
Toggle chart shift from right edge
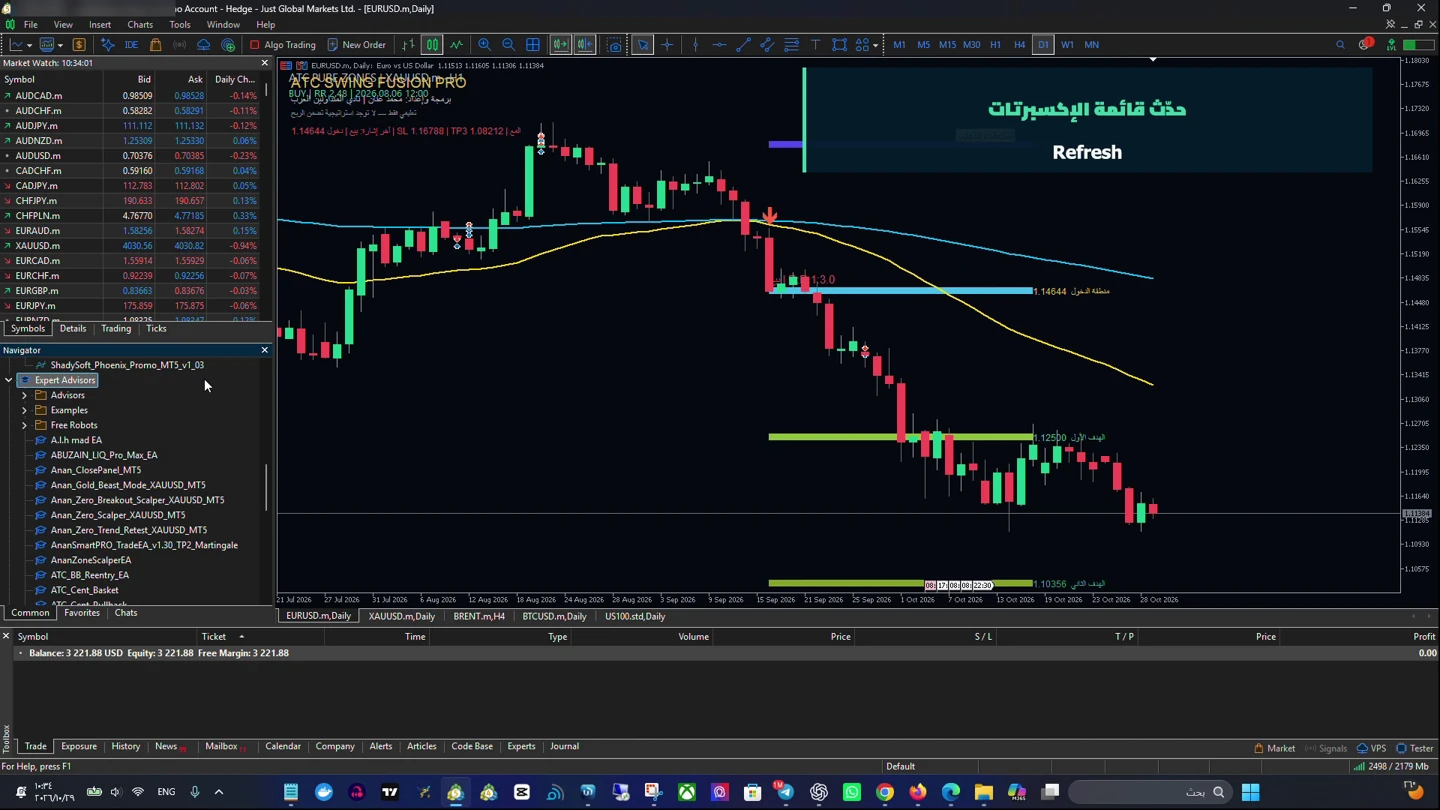coord(585,45)
